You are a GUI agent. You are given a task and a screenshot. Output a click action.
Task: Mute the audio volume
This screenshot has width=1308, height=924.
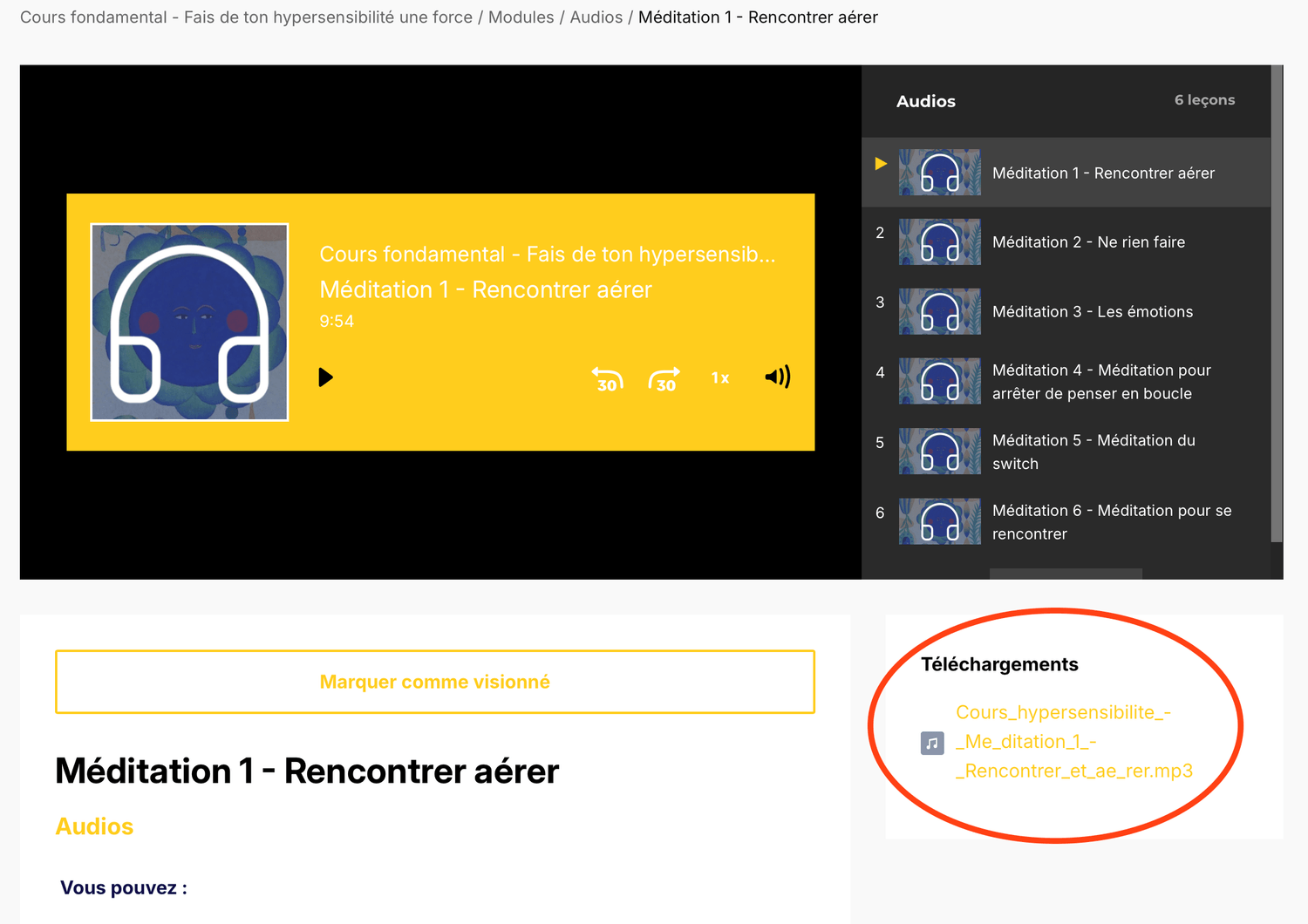pos(777,377)
